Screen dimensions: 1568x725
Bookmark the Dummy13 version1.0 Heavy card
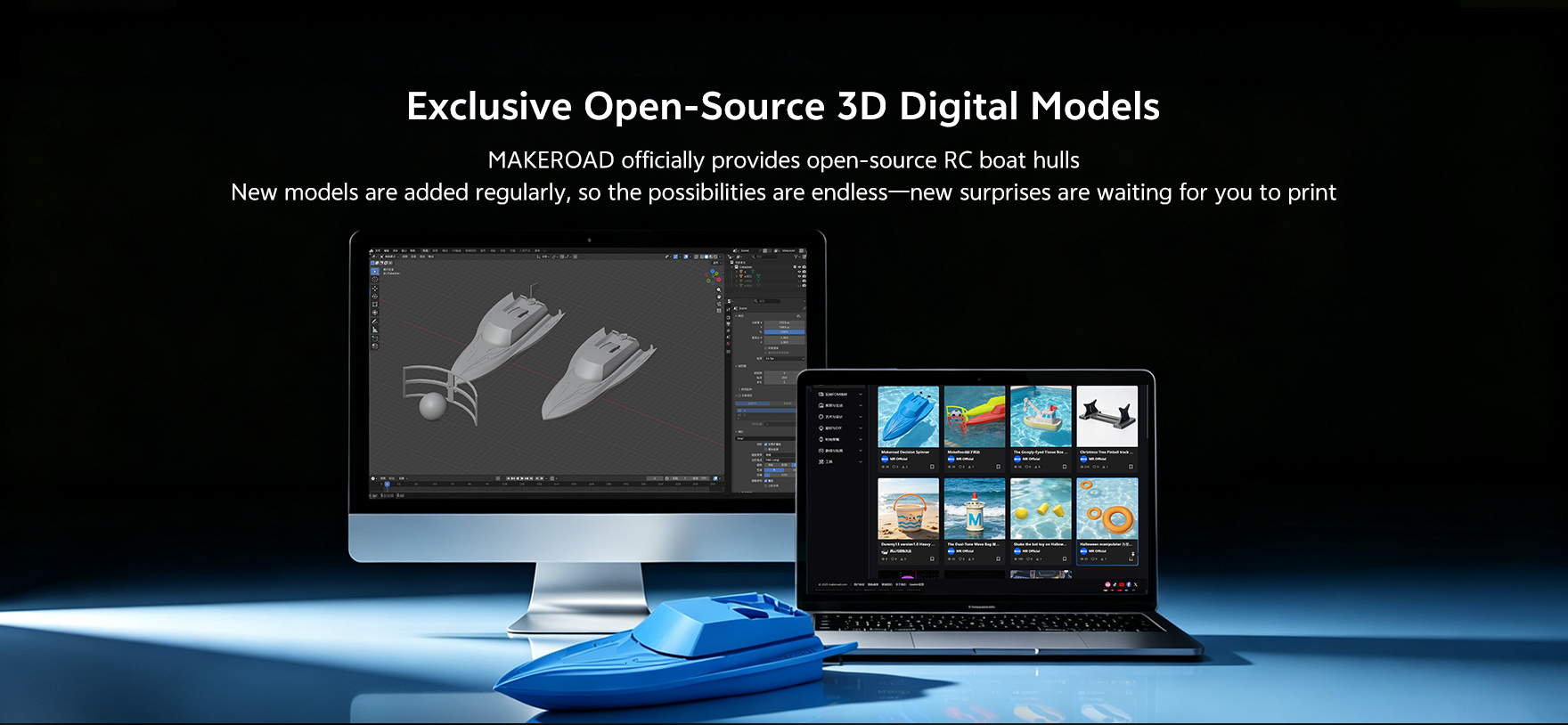(x=933, y=558)
